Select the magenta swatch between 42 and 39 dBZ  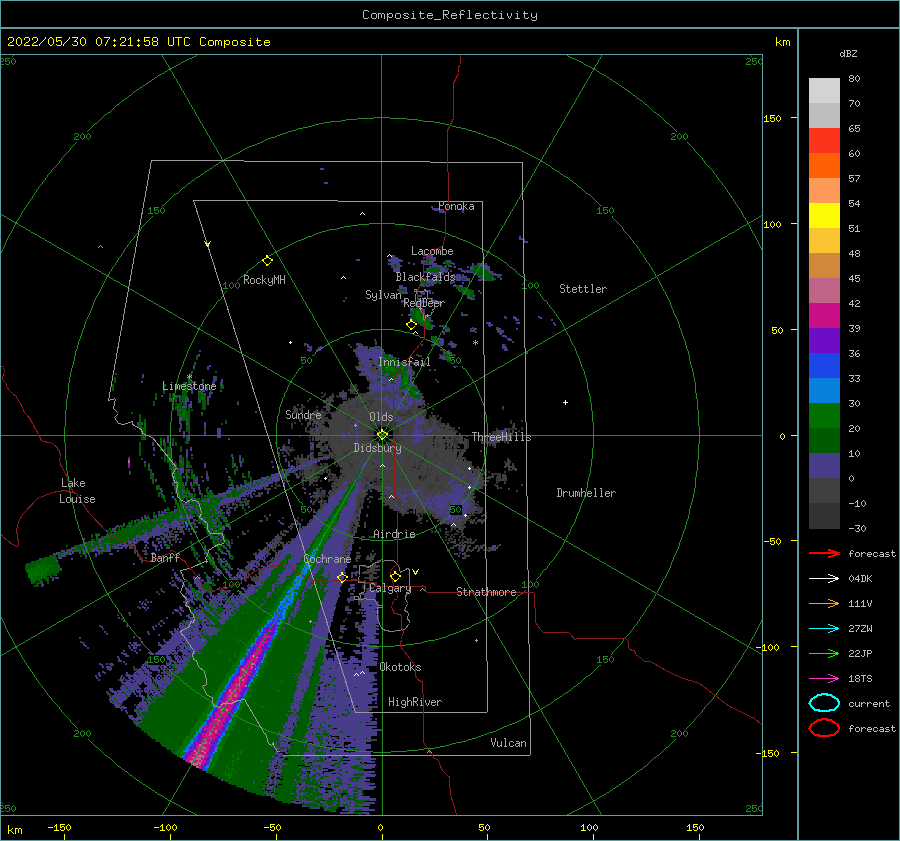point(824,316)
